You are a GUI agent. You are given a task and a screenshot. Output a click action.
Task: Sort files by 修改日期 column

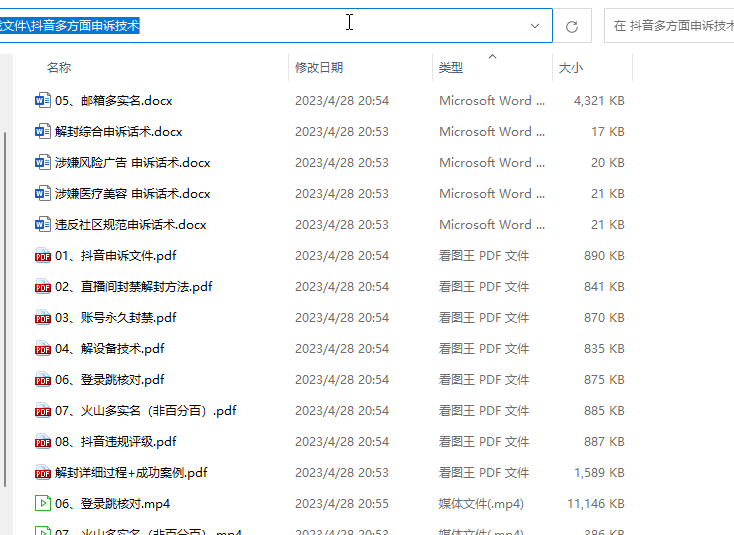click(319, 68)
